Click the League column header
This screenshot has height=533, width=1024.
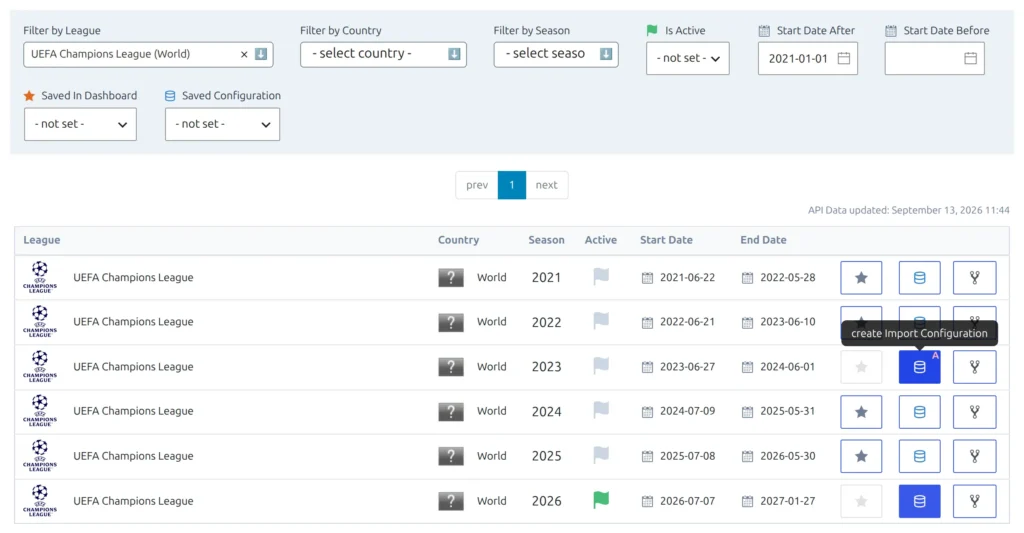[x=42, y=240]
